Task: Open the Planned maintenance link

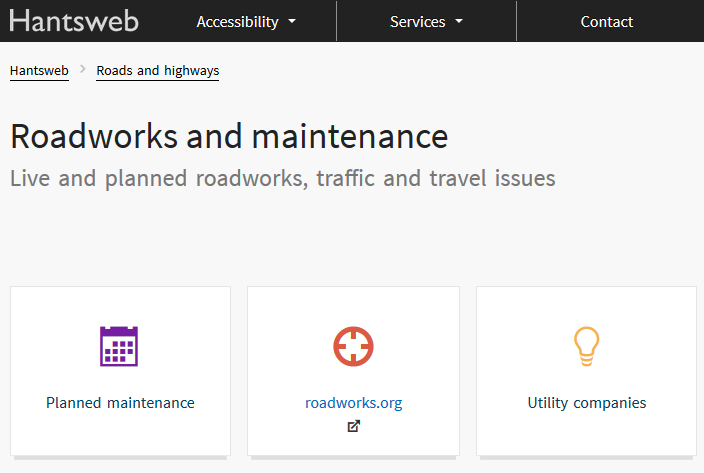Action: coord(120,403)
